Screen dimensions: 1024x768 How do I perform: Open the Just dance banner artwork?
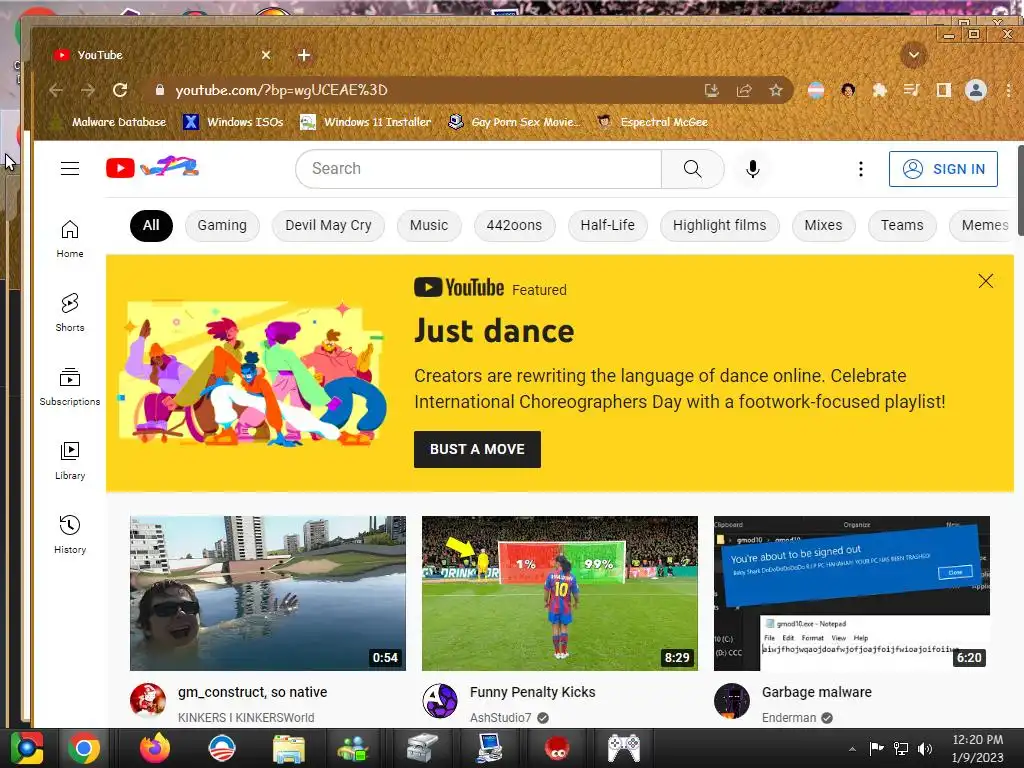[x=253, y=374]
